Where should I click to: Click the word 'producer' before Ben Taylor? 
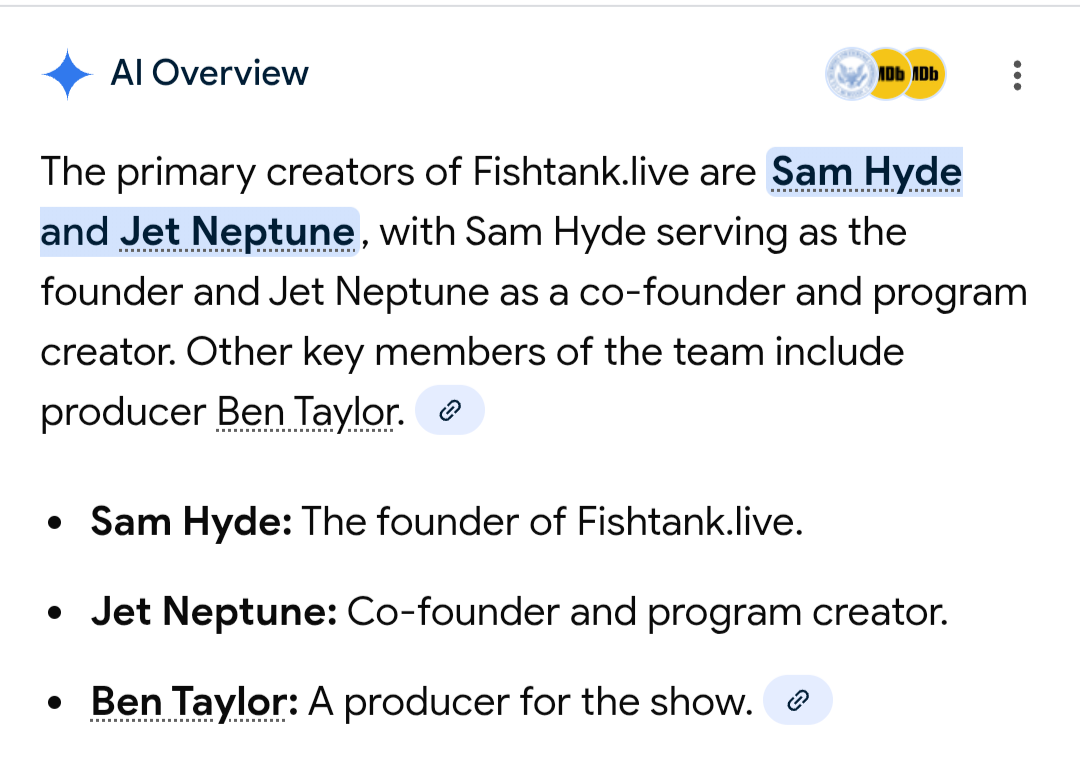(123, 412)
